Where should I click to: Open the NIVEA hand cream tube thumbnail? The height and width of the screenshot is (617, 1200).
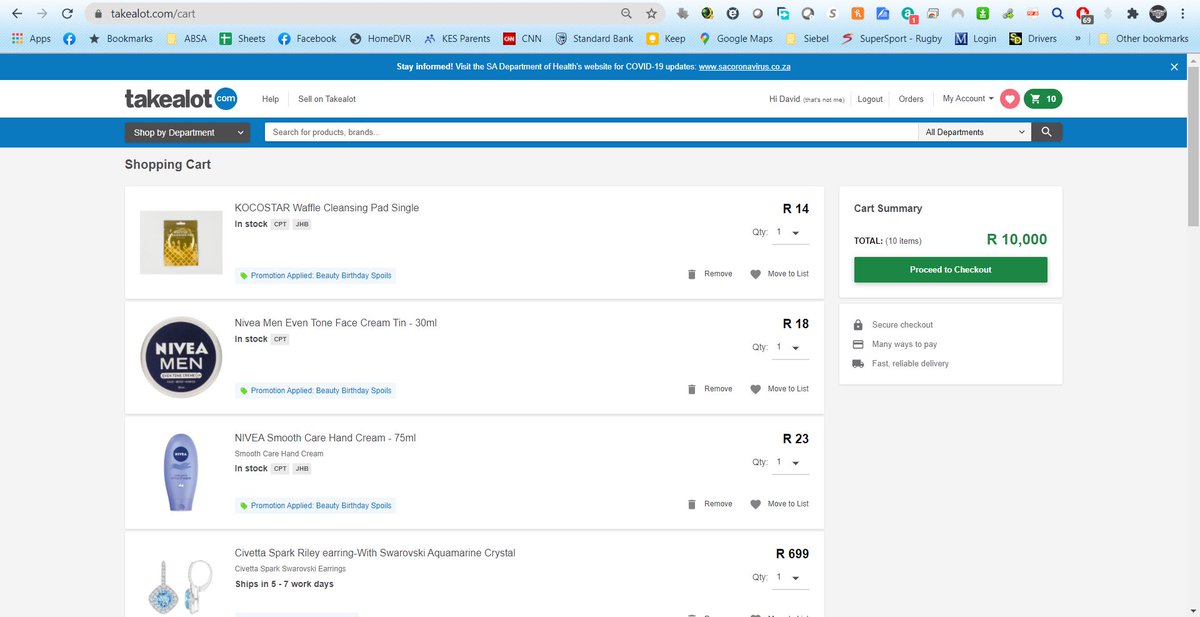(x=181, y=472)
